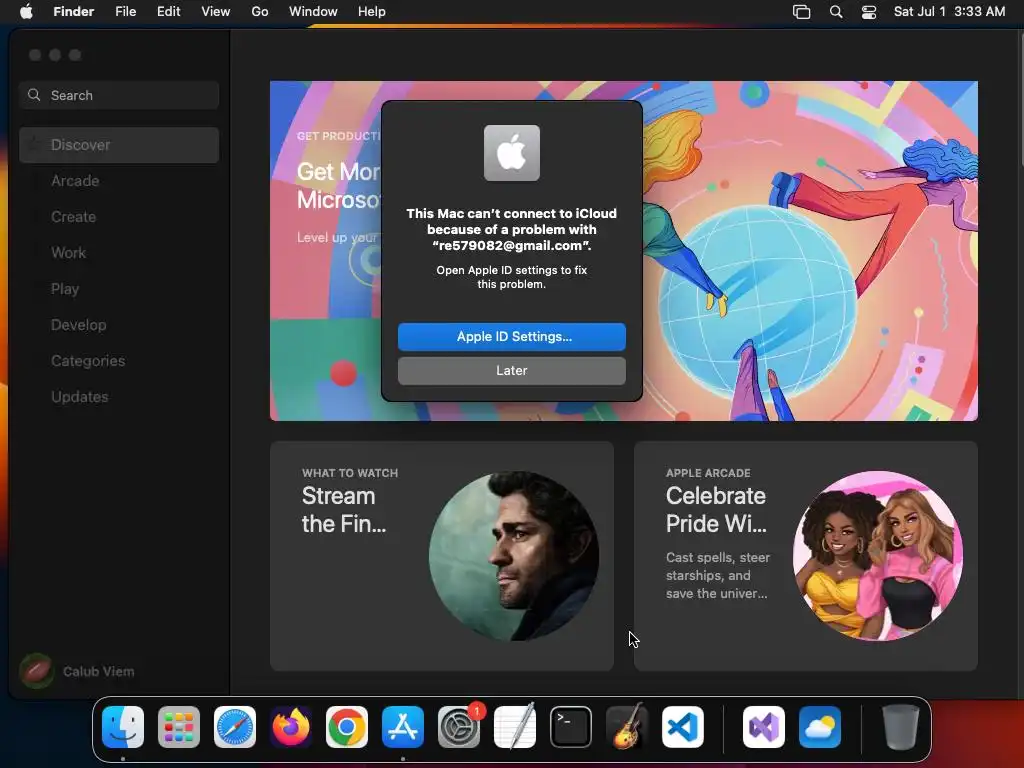Open the File menu
Viewport: 1024px width, 768px height.
coord(125,12)
